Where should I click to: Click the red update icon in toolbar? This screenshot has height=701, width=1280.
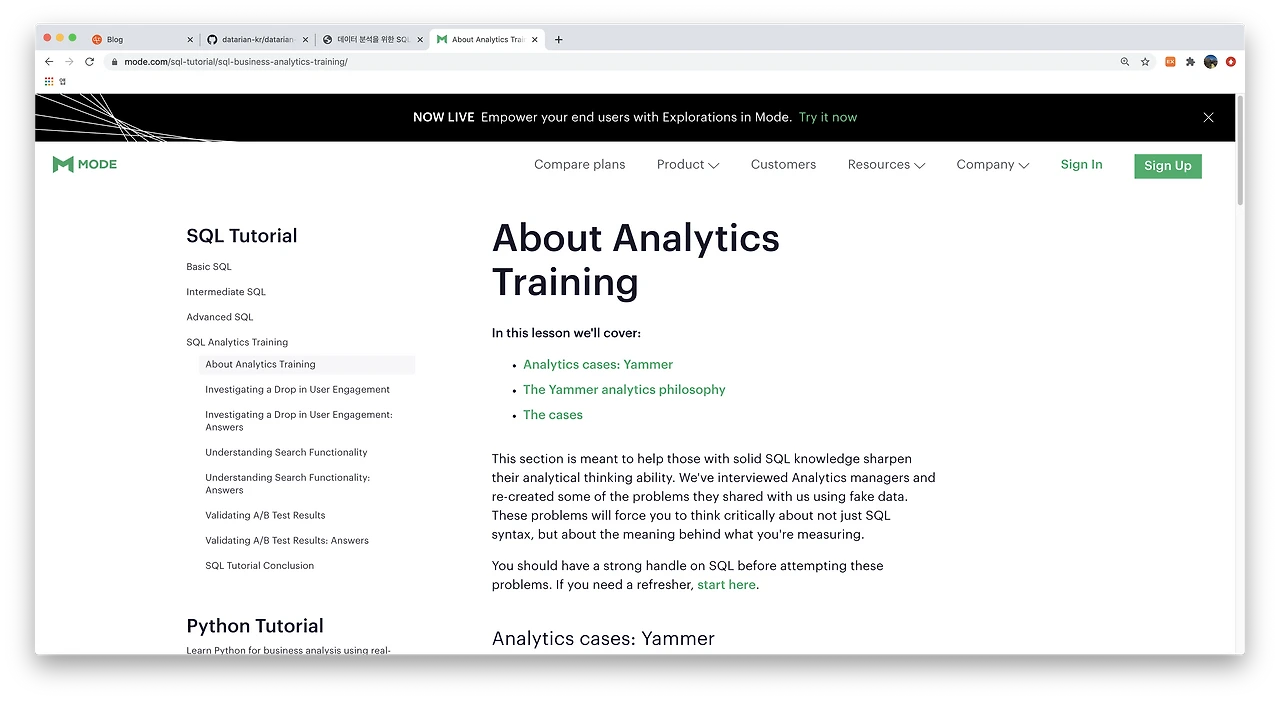tap(1231, 62)
